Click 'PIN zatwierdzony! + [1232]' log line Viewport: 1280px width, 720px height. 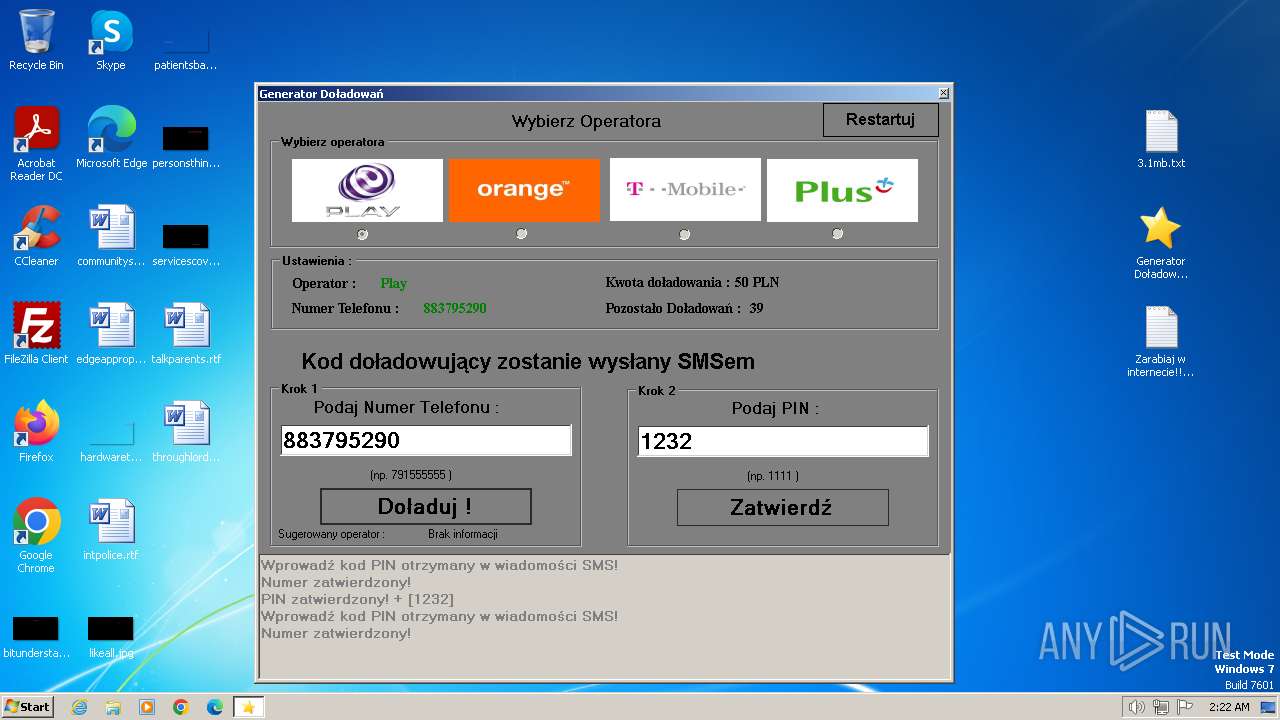click(x=357, y=599)
